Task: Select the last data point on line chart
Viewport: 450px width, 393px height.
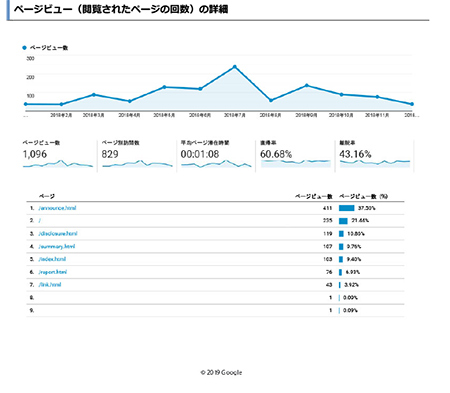Action: tap(412, 104)
